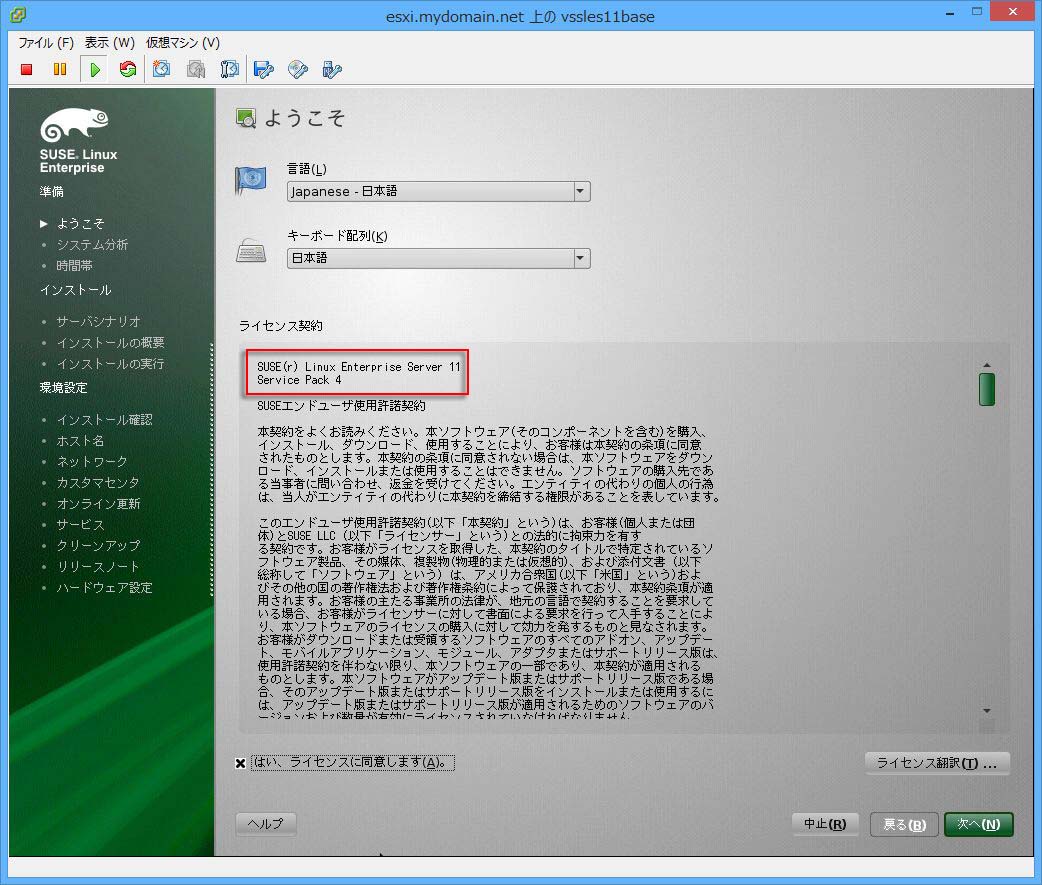The height and width of the screenshot is (885, 1042).
Task: Power off the VM with the red stop icon
Action: (27, 69)
